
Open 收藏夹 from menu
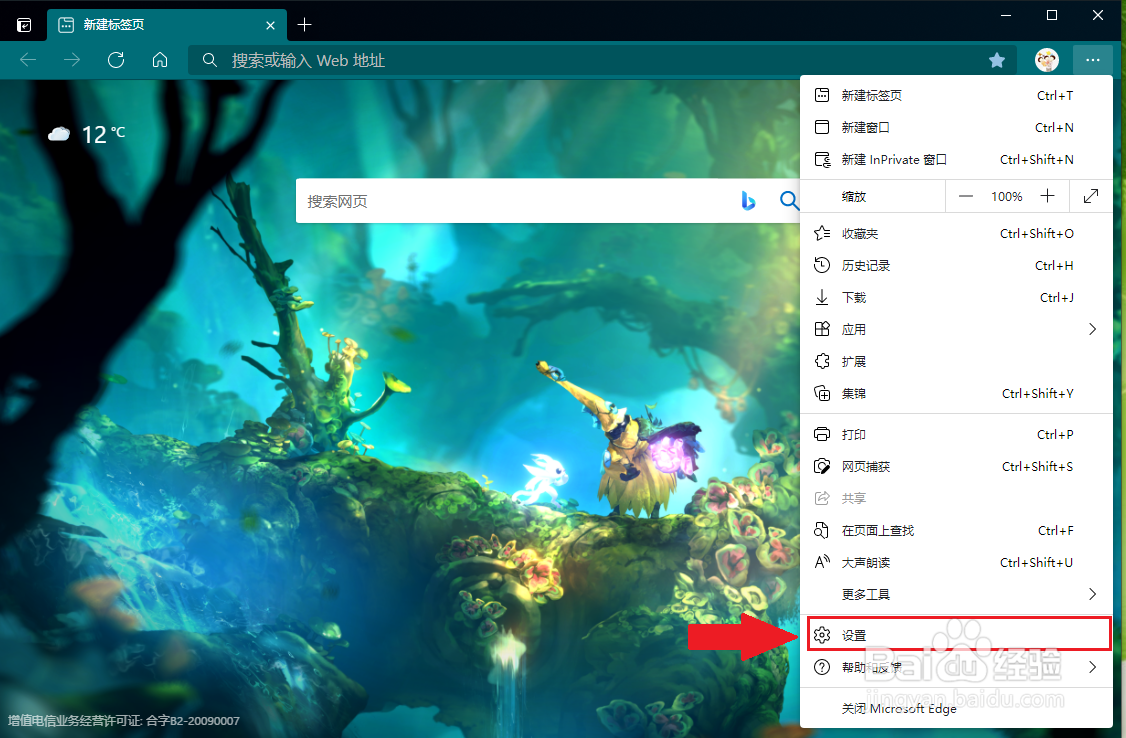956,234
